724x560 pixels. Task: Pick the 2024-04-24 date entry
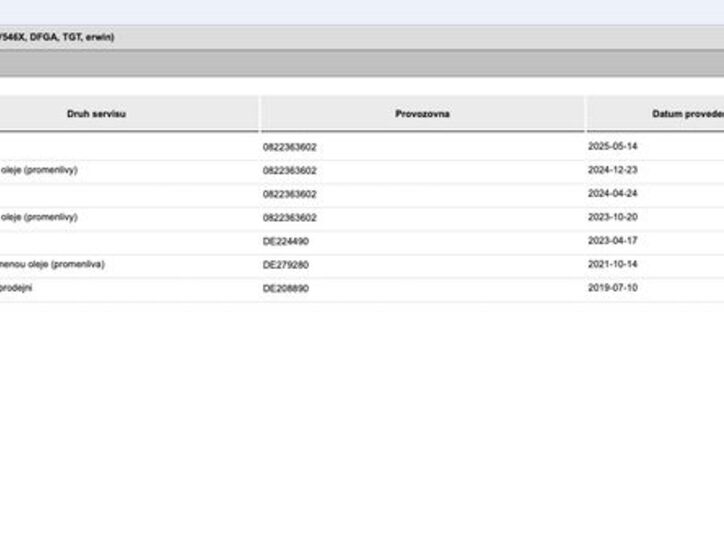pos(612,194)
